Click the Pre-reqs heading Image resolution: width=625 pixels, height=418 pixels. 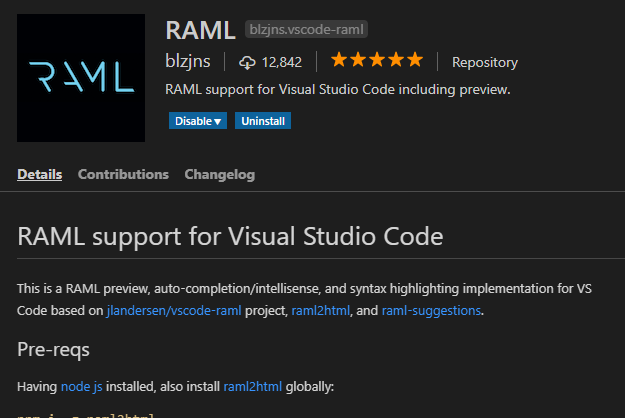point(53,350)
